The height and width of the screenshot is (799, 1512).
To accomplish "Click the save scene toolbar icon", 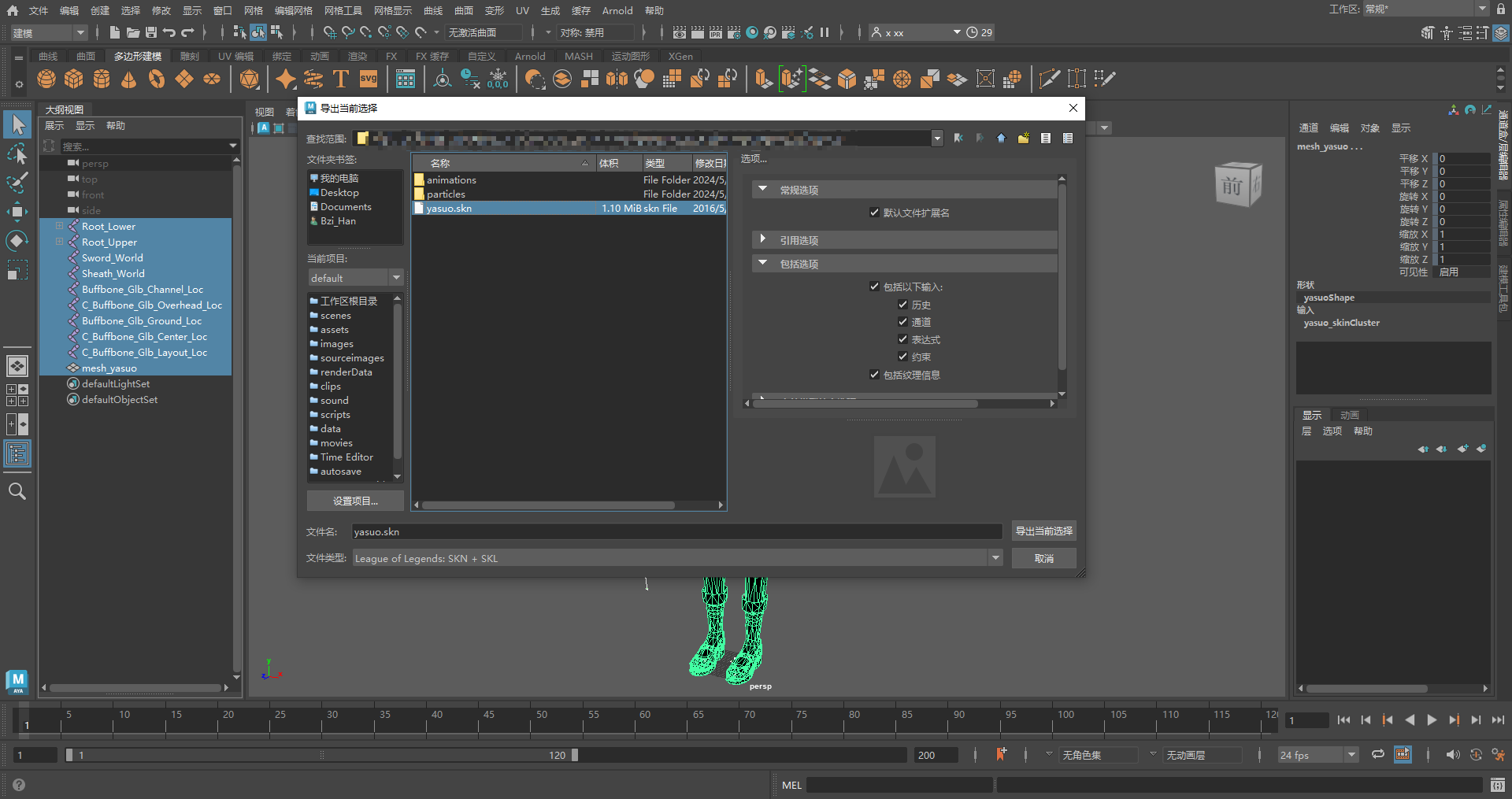I will click(x=151, y=32).
